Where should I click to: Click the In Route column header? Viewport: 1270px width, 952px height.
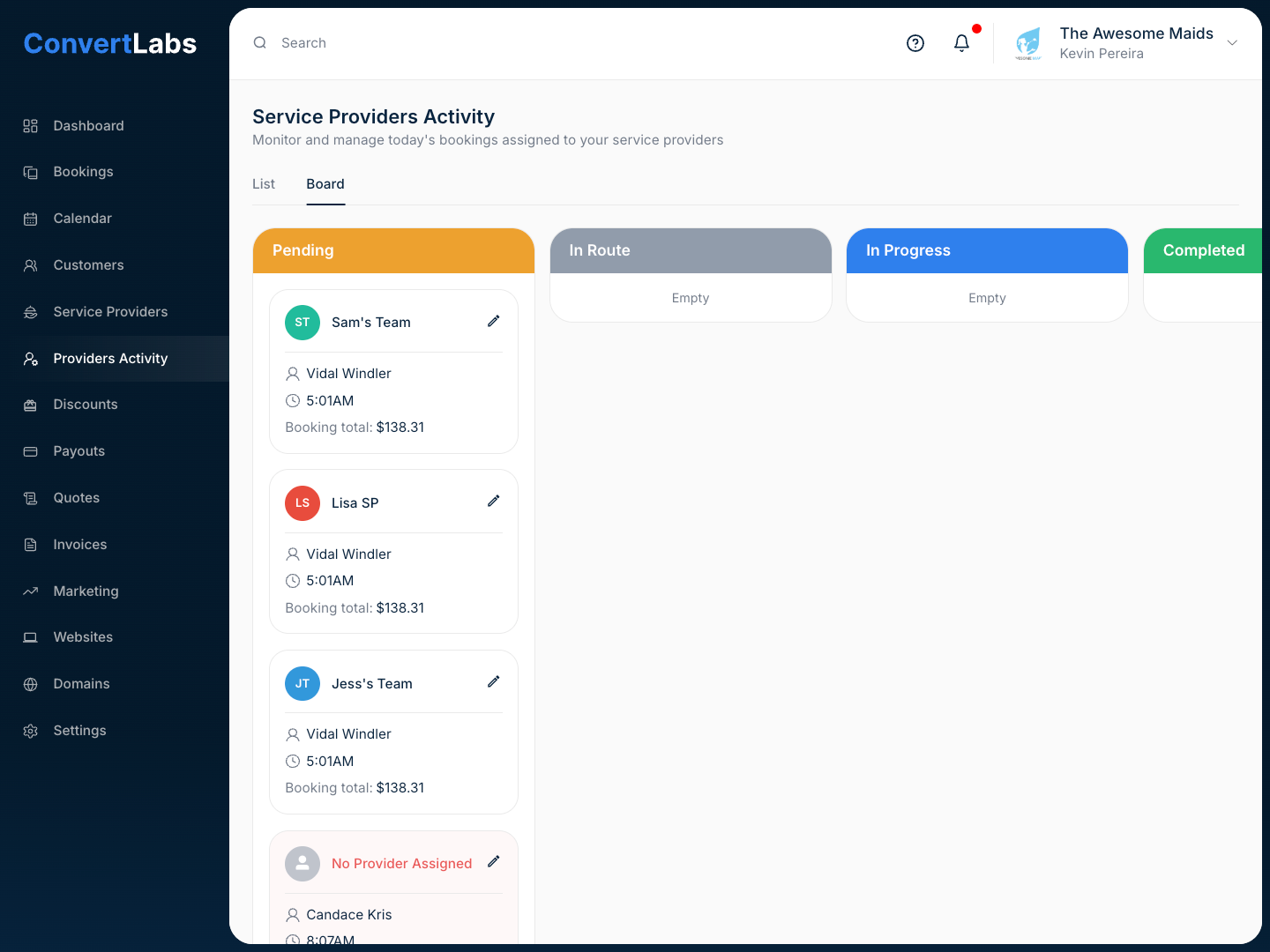(691, 250)
